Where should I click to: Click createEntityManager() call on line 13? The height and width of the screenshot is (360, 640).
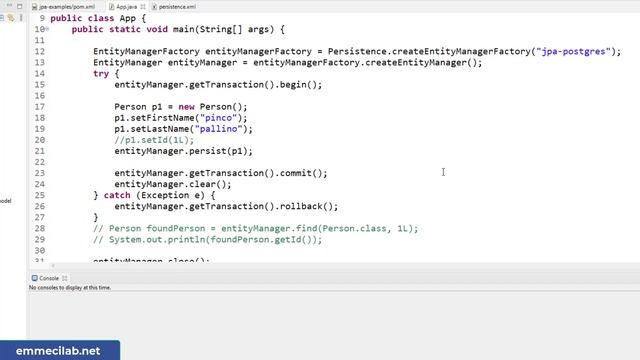tap(421, 62)
